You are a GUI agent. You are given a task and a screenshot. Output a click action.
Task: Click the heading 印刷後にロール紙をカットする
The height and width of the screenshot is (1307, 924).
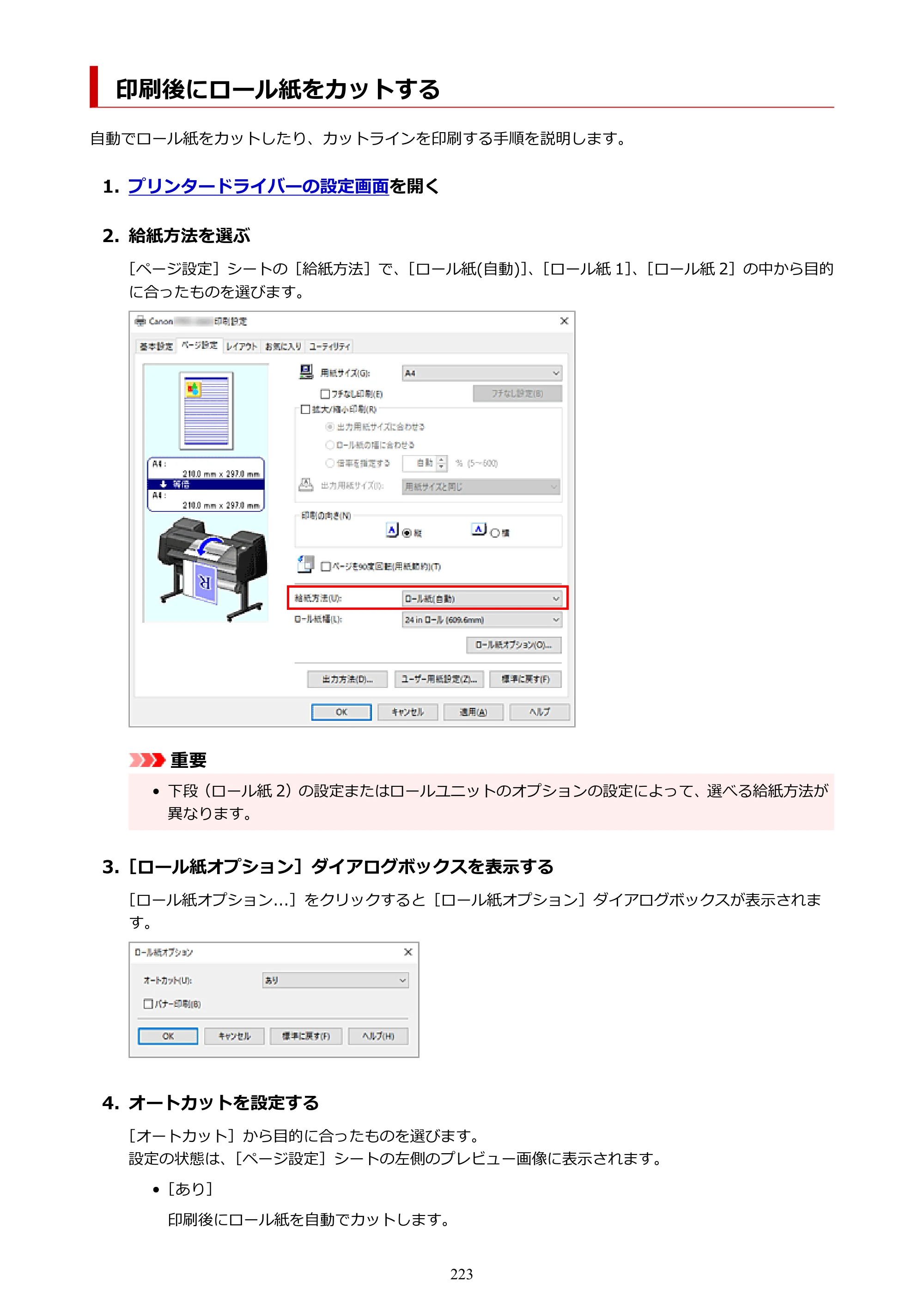279,89
